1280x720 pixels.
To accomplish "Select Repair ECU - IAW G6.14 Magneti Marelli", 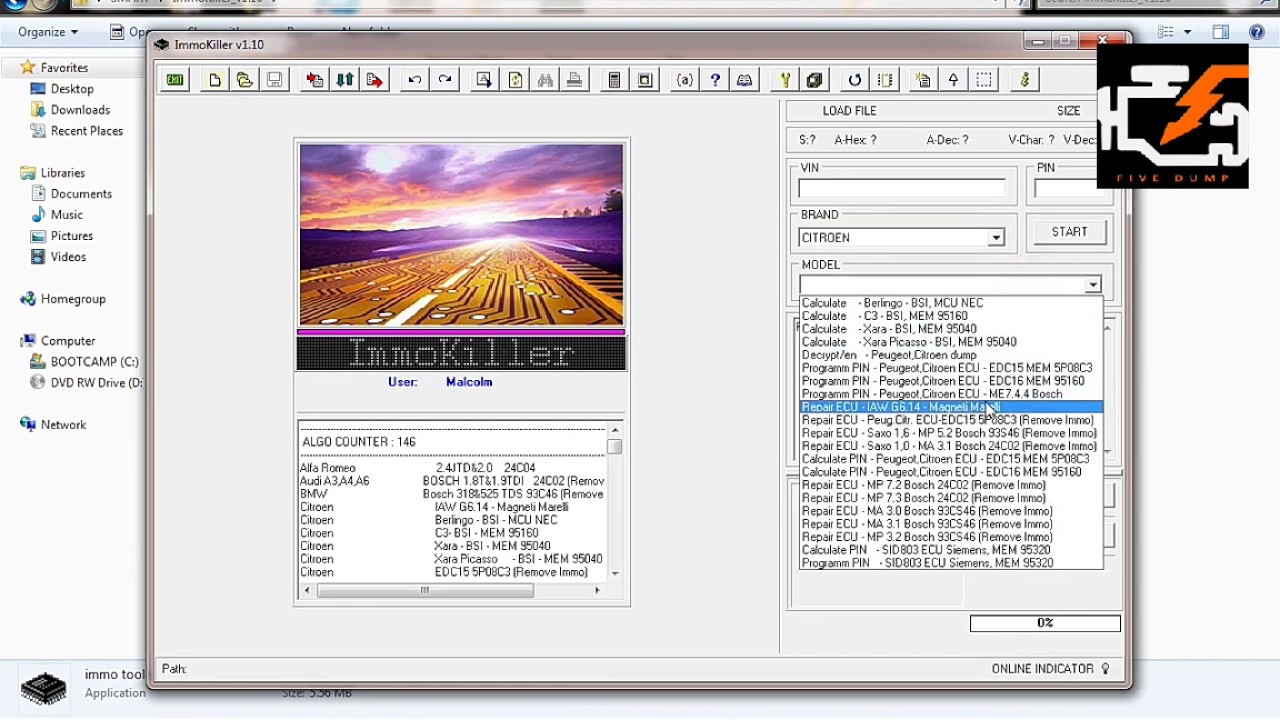I will (x=951, y=407).
